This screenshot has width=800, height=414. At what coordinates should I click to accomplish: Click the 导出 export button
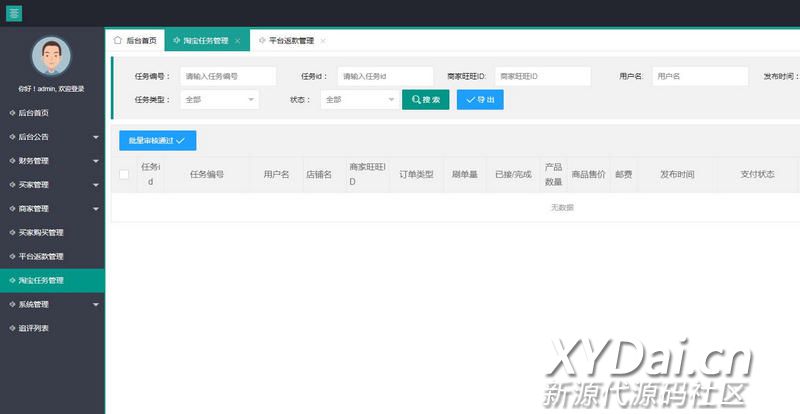point(480,100)
